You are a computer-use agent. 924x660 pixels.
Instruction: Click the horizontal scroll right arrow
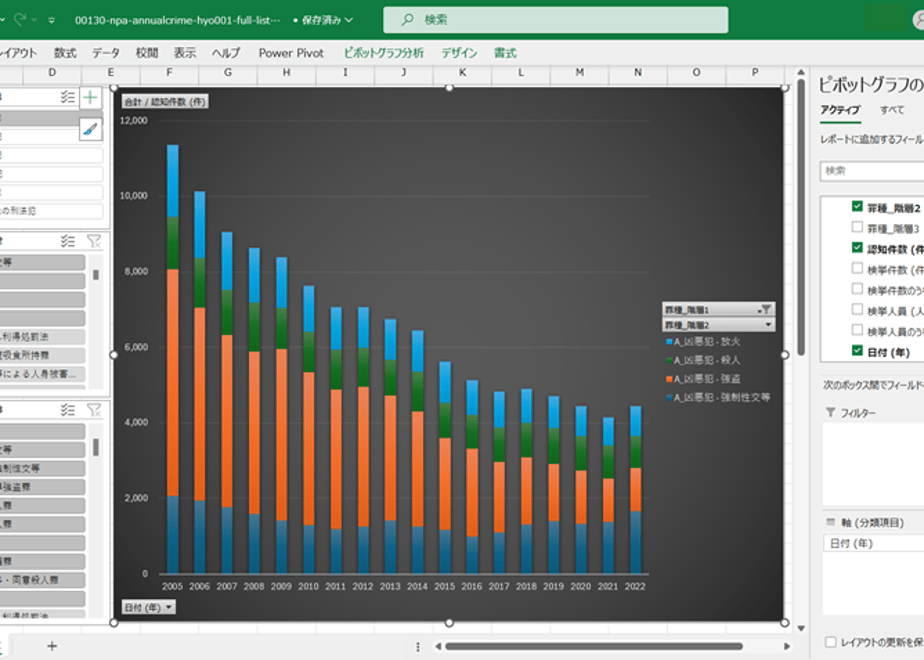(x=787, y=646)
